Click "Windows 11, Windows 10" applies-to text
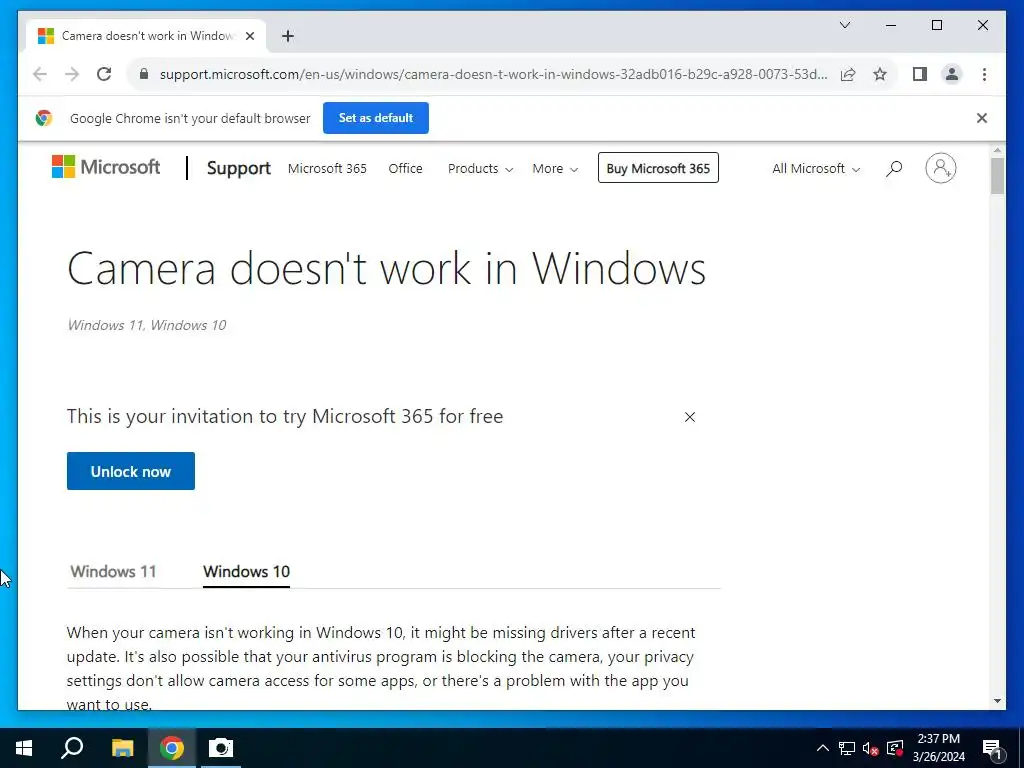 coord(147,325)
